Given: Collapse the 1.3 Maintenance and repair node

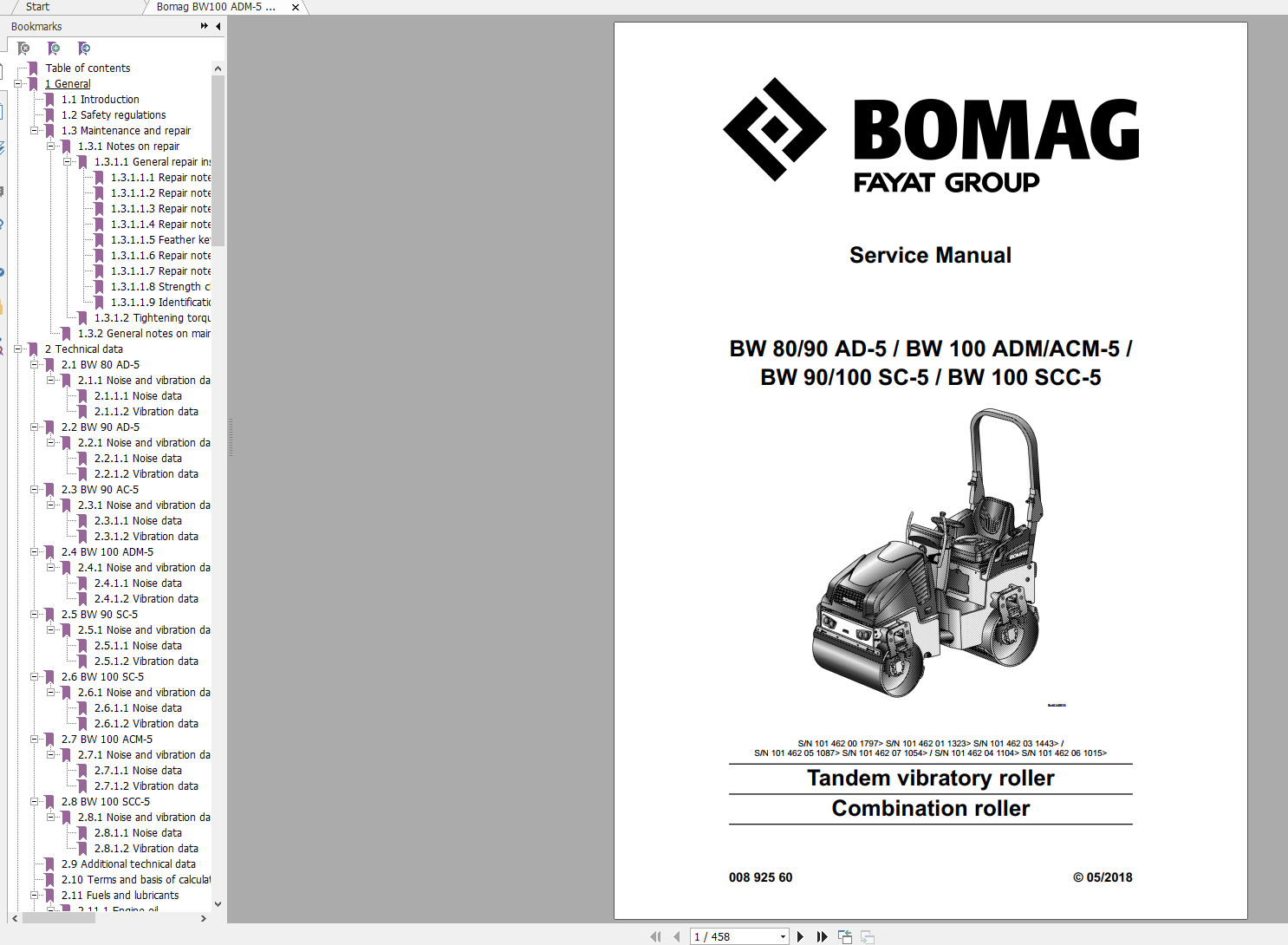Looking at the screenshot, I should (35, 131).
